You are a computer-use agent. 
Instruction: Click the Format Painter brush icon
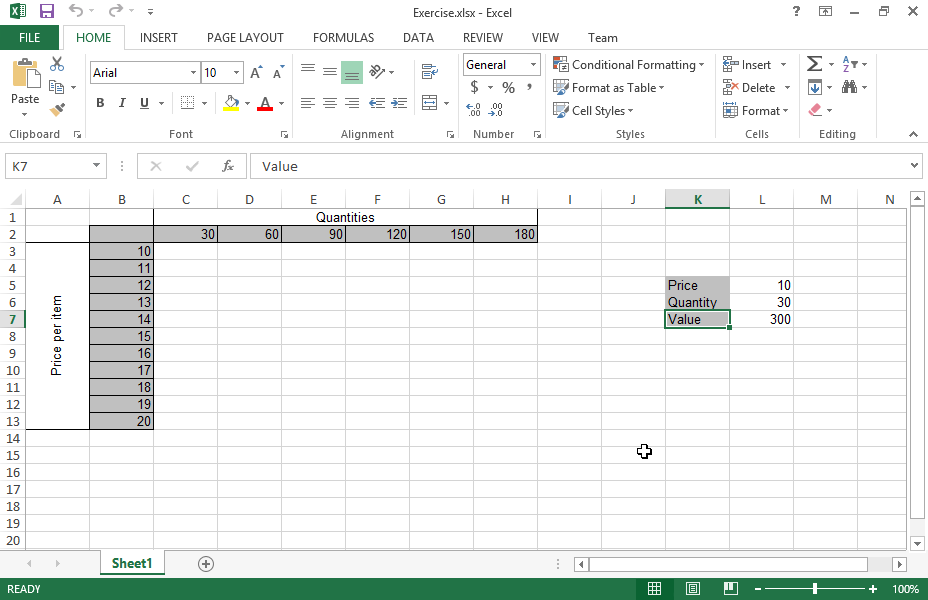pos(57,109)
